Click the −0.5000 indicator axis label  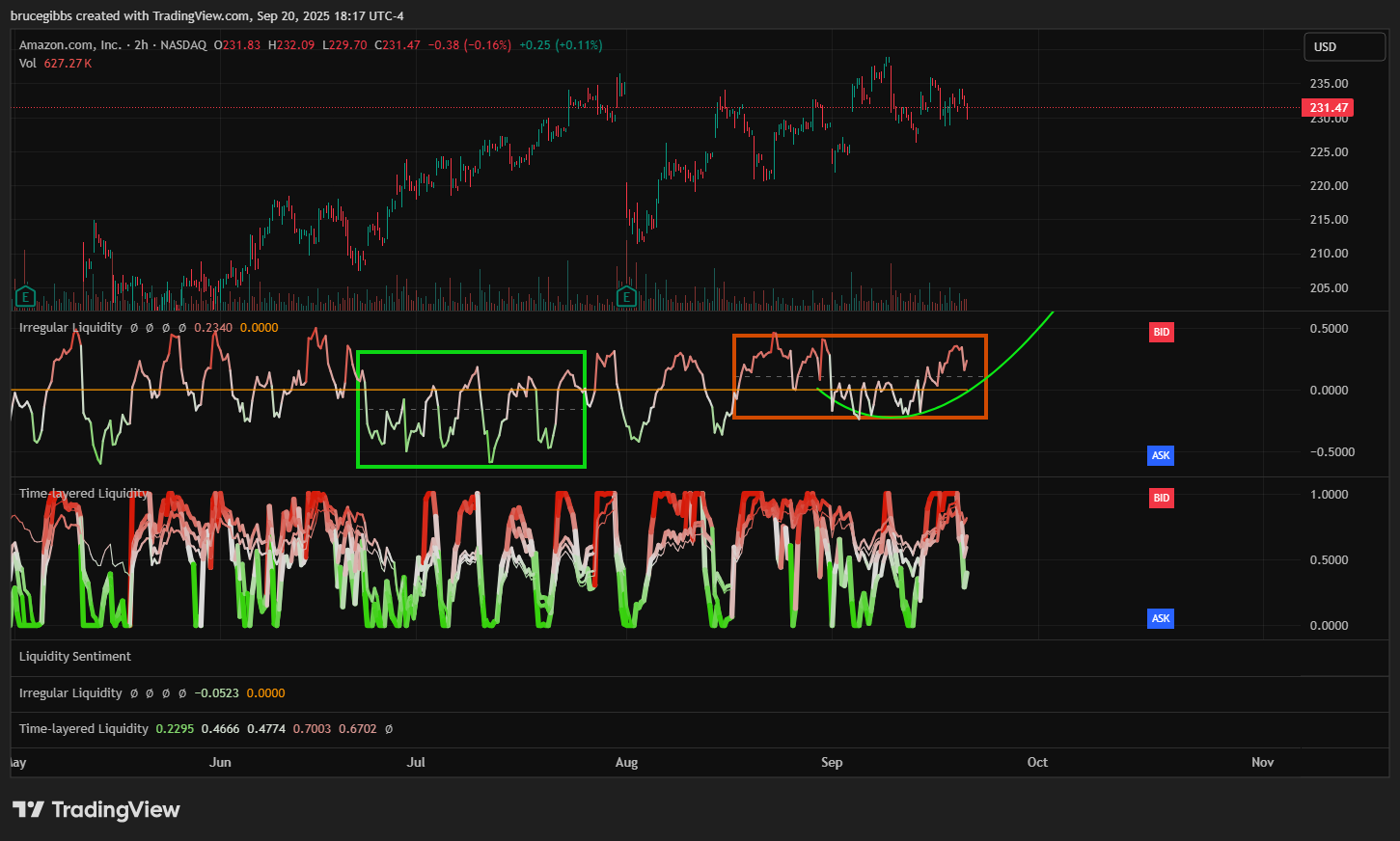point(1331,451)
